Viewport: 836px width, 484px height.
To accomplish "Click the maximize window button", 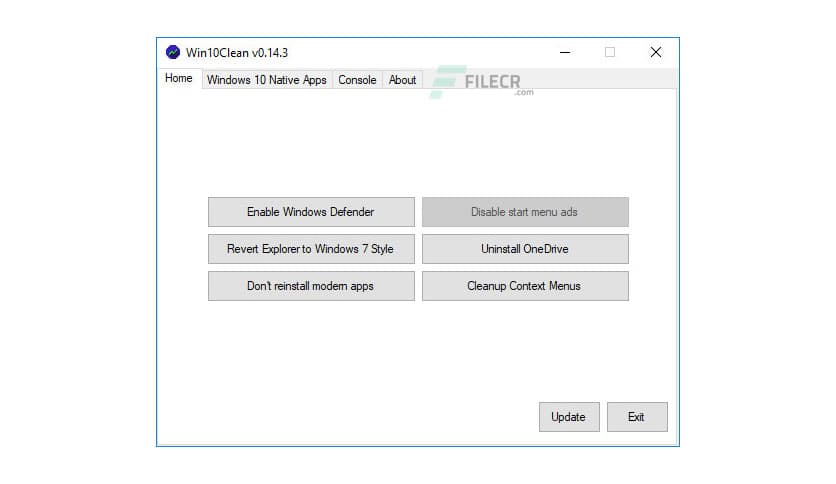I will click(610, 52).
